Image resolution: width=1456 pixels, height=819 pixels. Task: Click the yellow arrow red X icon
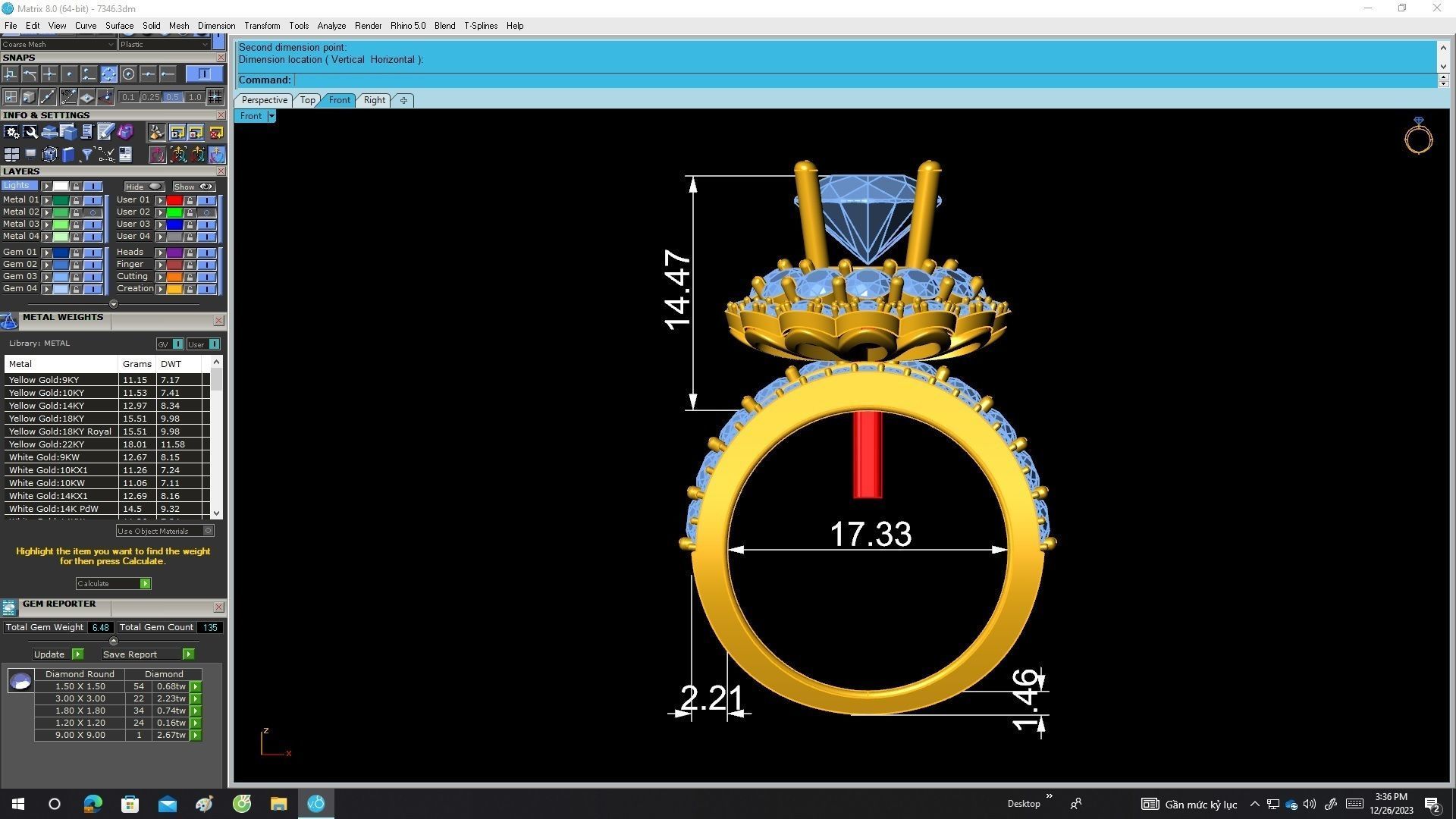216,133
